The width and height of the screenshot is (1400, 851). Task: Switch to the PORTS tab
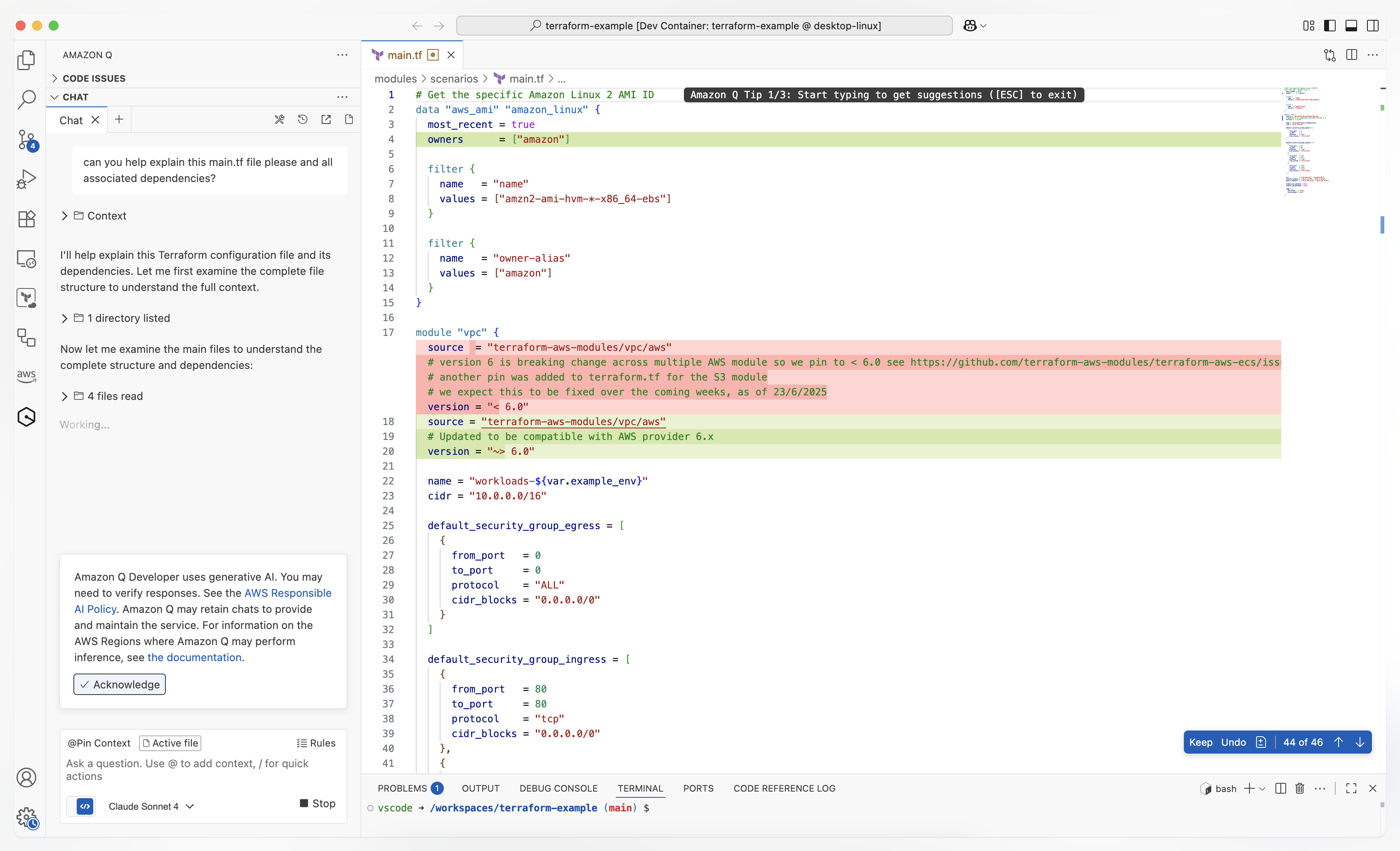[x=698, y=788]
